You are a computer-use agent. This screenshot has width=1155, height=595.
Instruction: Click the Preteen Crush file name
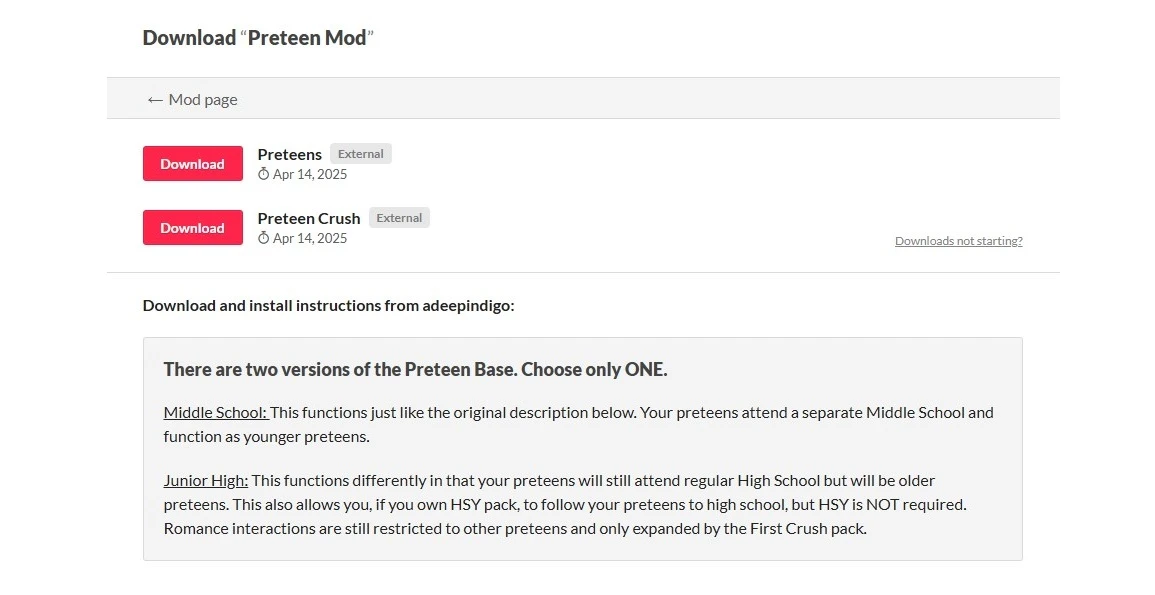[x=308, y=218]
